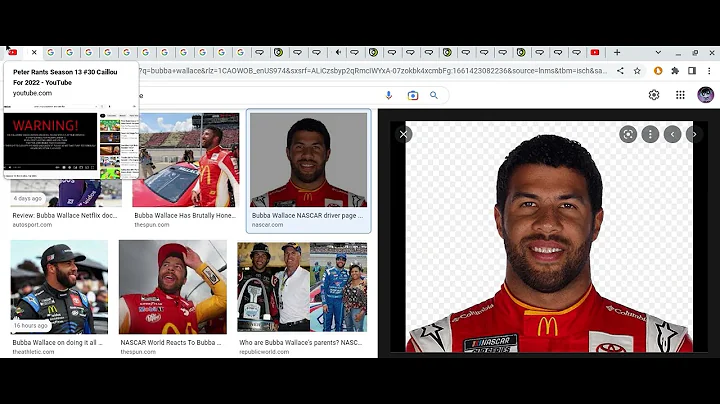Click thespun.com under the race car image

tap(152, 225)
